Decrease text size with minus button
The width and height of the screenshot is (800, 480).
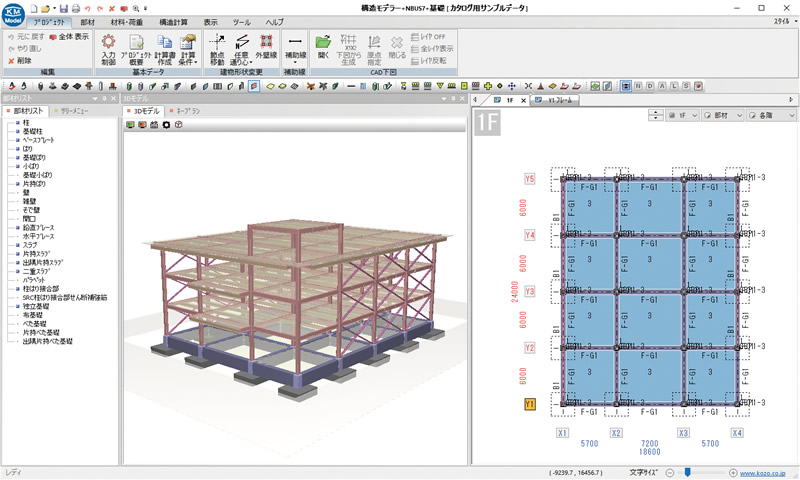[670, 473]
